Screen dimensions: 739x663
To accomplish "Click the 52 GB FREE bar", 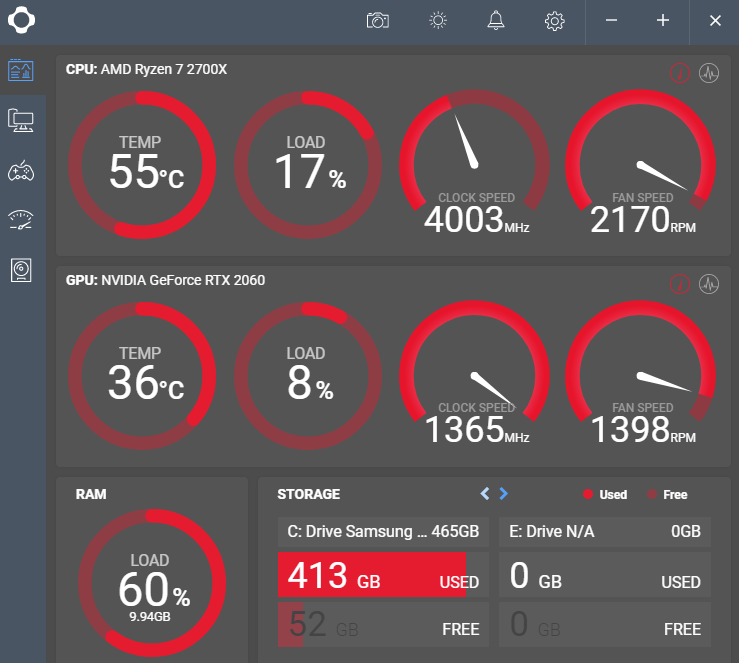I will pyautogui.click(x=383, y=624).
